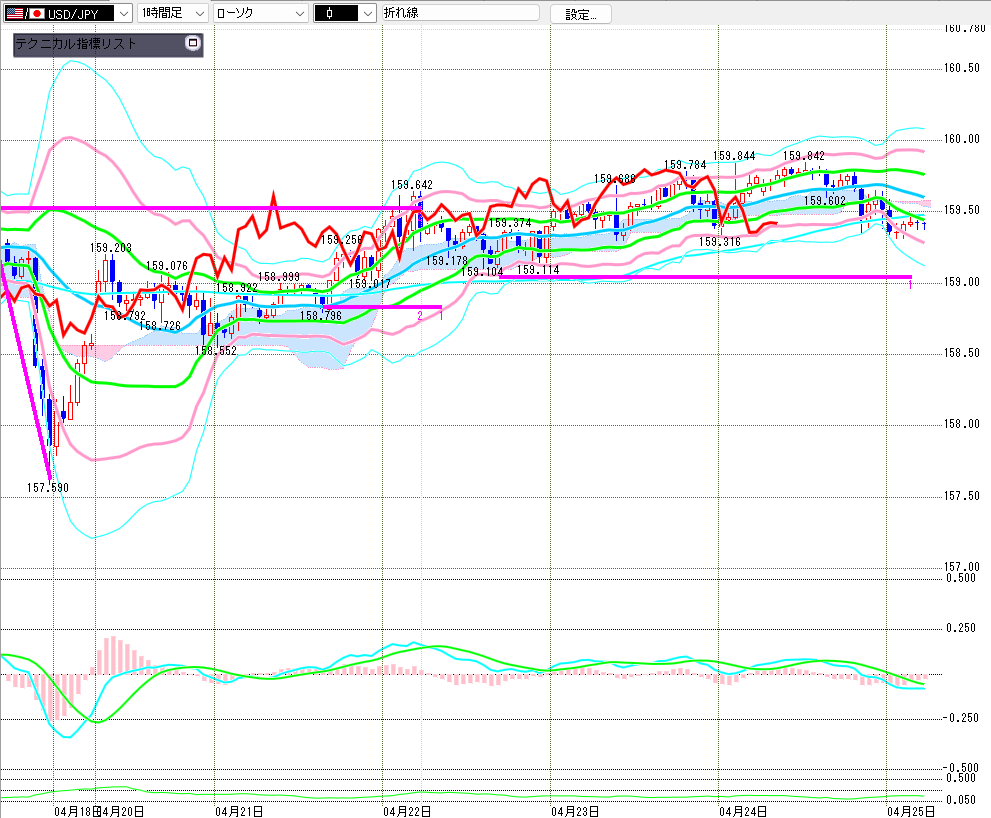Click the 04月24日 date axis marker
Viewport: 991px width, 818px height.
742,811
